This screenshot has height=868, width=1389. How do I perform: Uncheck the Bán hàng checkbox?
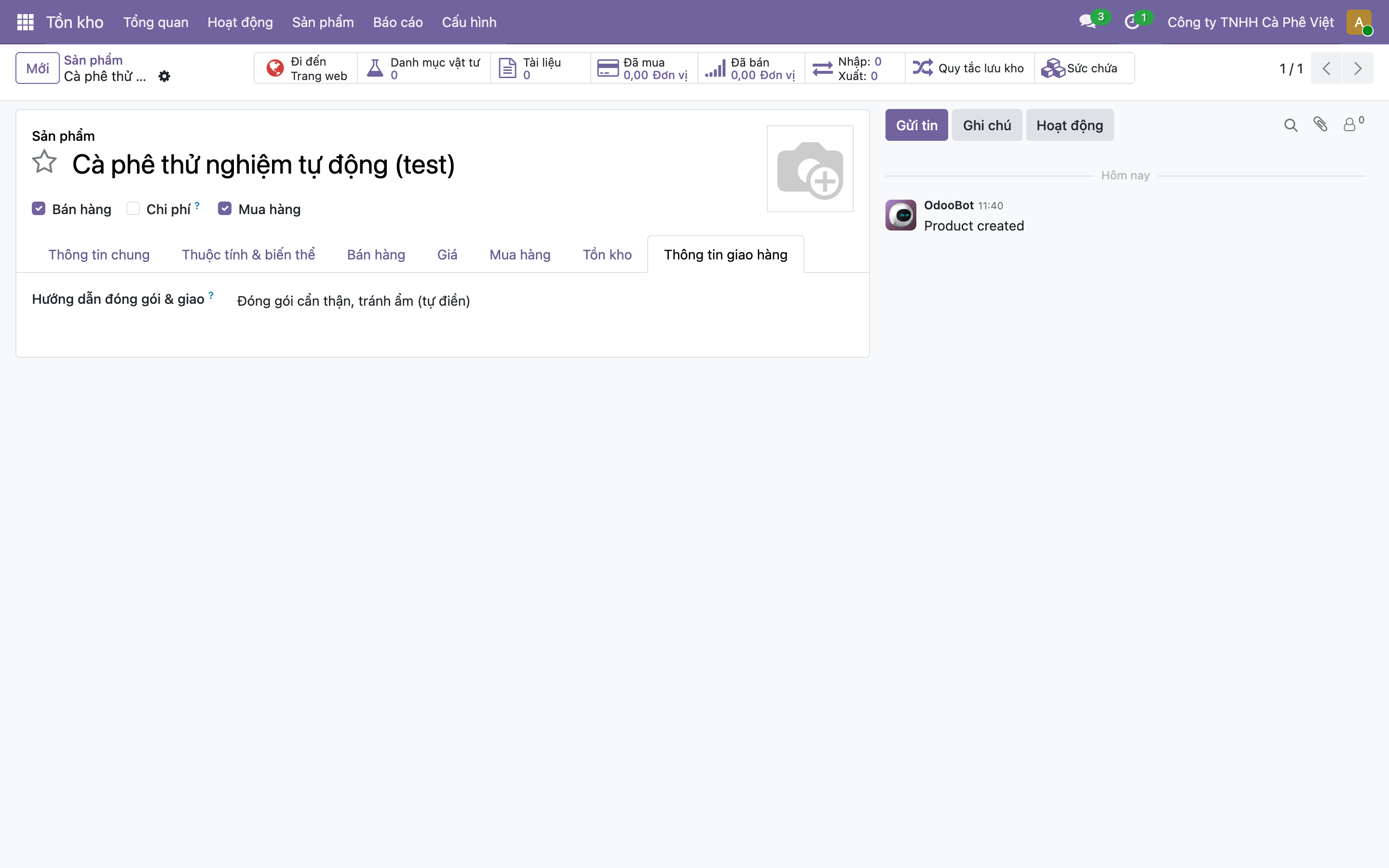pyautogui.click(x=39, y=208)
